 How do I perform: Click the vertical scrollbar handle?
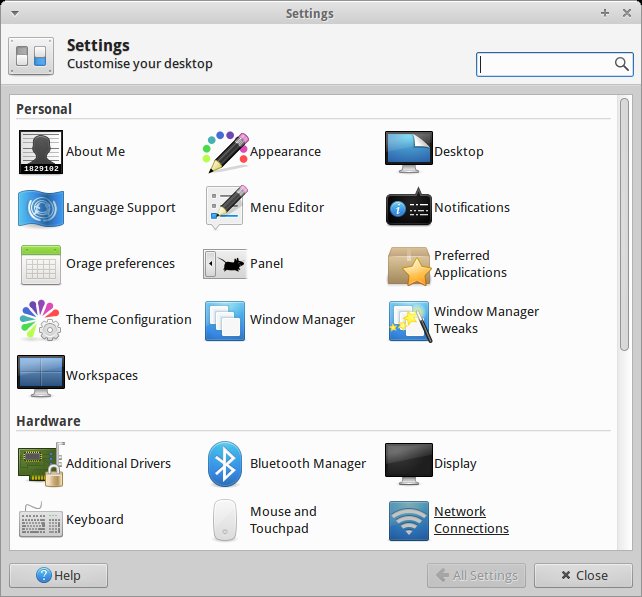point(624,224)
